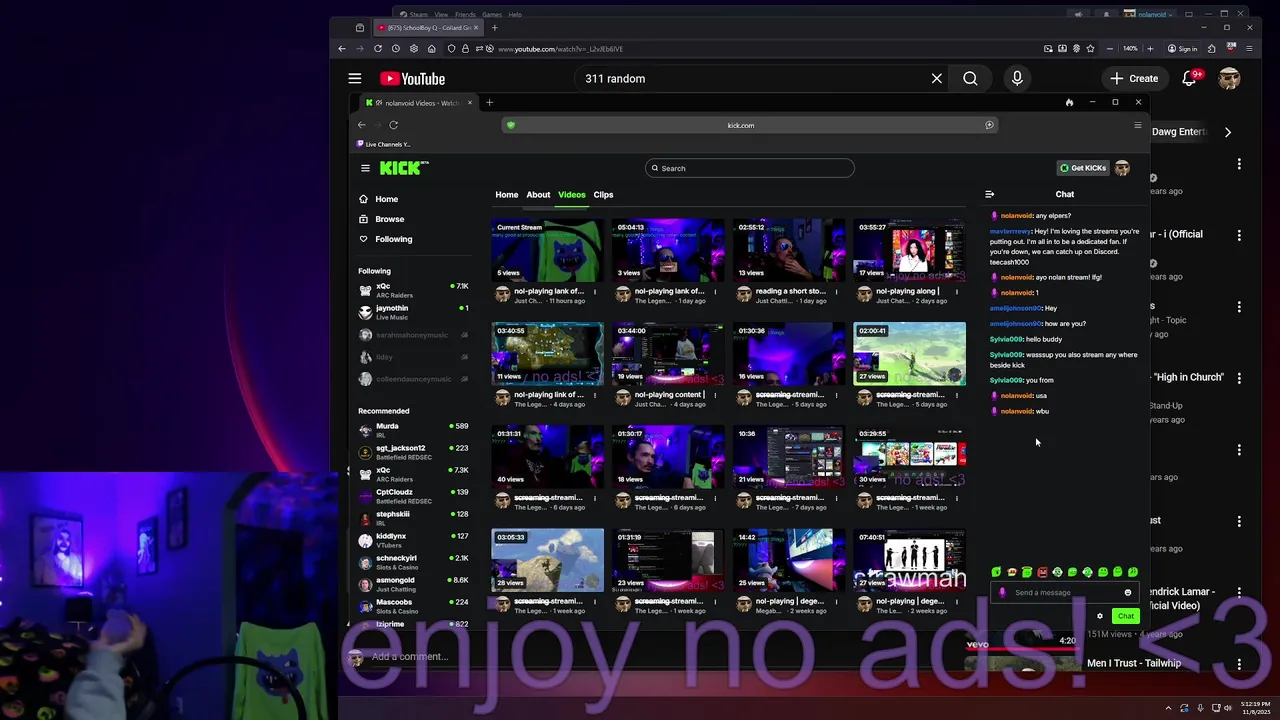Click the Send a message field

[1067, 592]
